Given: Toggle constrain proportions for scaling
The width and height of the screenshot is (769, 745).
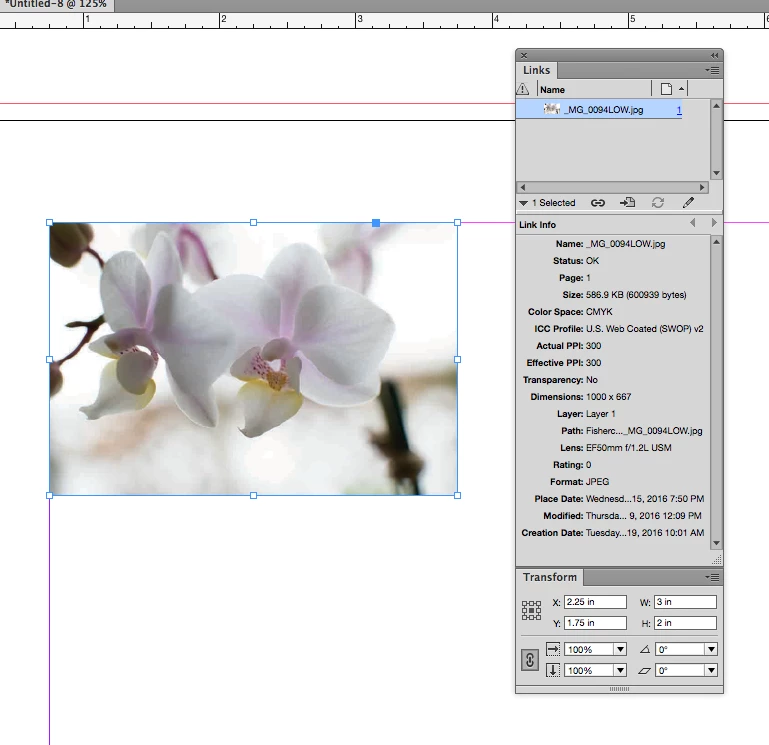Looking at the screenshot, I should pyautogui.click(x=530, y=660).
